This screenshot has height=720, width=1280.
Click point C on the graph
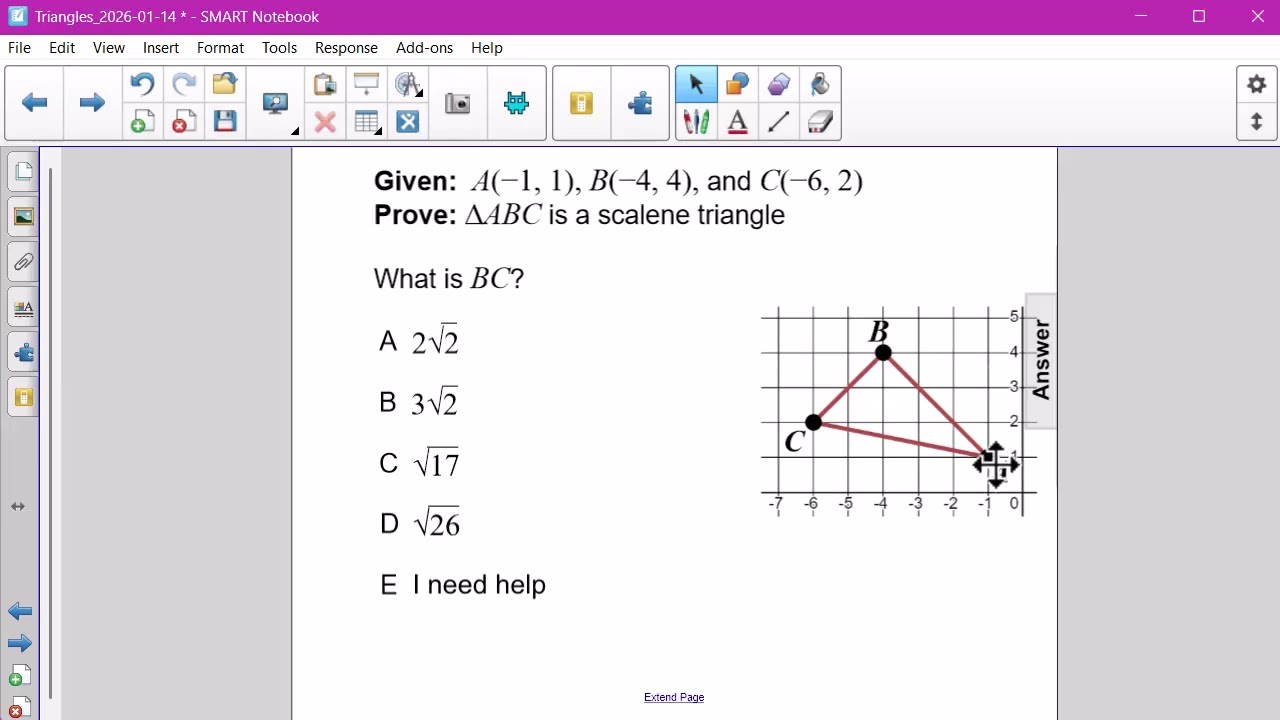click(x=813, y=423)
